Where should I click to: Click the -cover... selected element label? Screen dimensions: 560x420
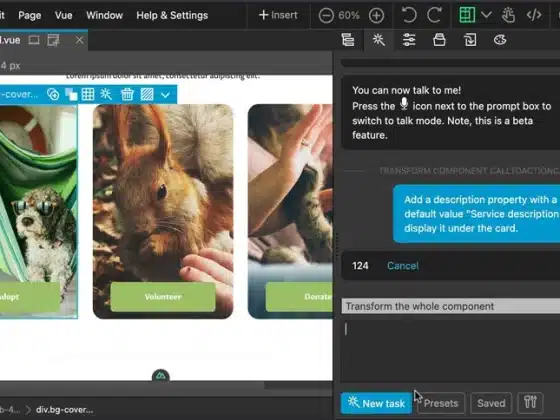pyautogui.click(x=19, y=95)
